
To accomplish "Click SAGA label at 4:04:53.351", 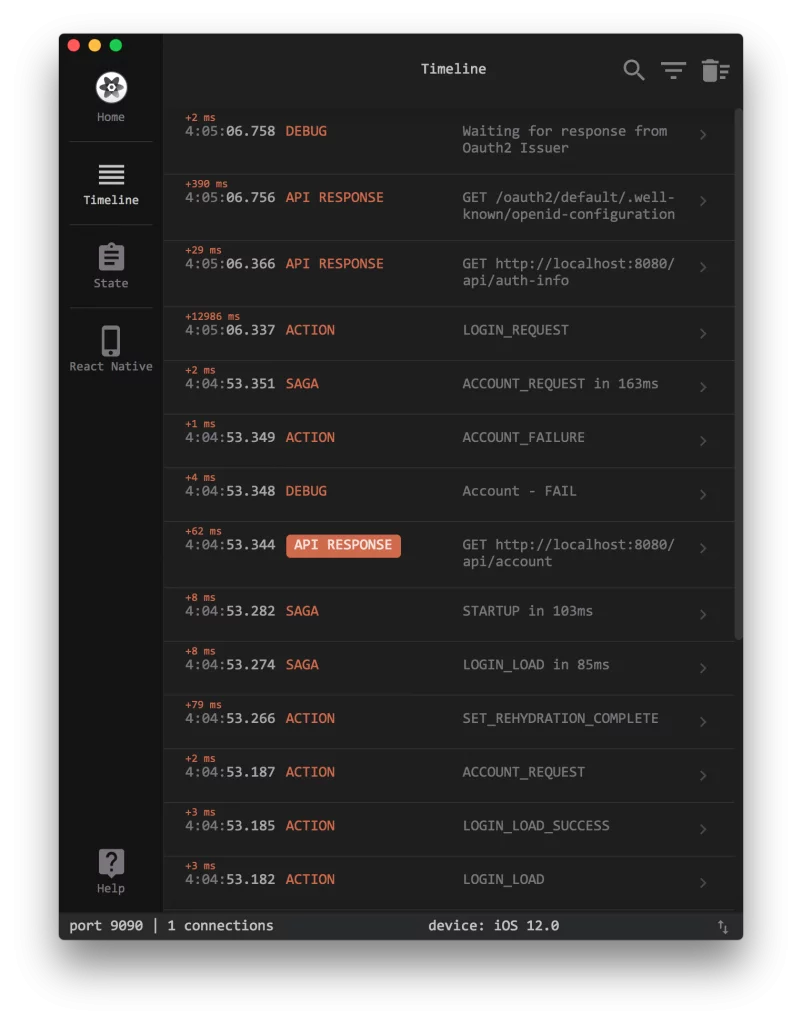I will [302, 384].
